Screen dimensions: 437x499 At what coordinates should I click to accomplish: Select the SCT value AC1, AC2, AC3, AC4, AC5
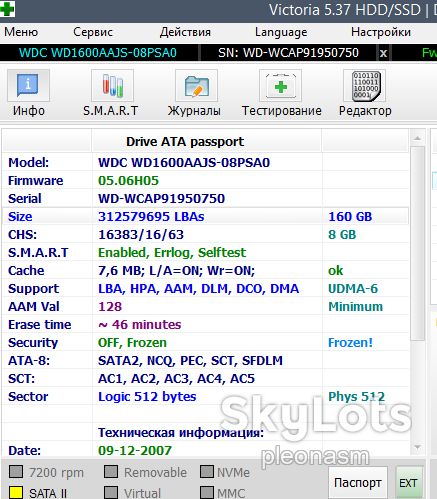[176, 379]
